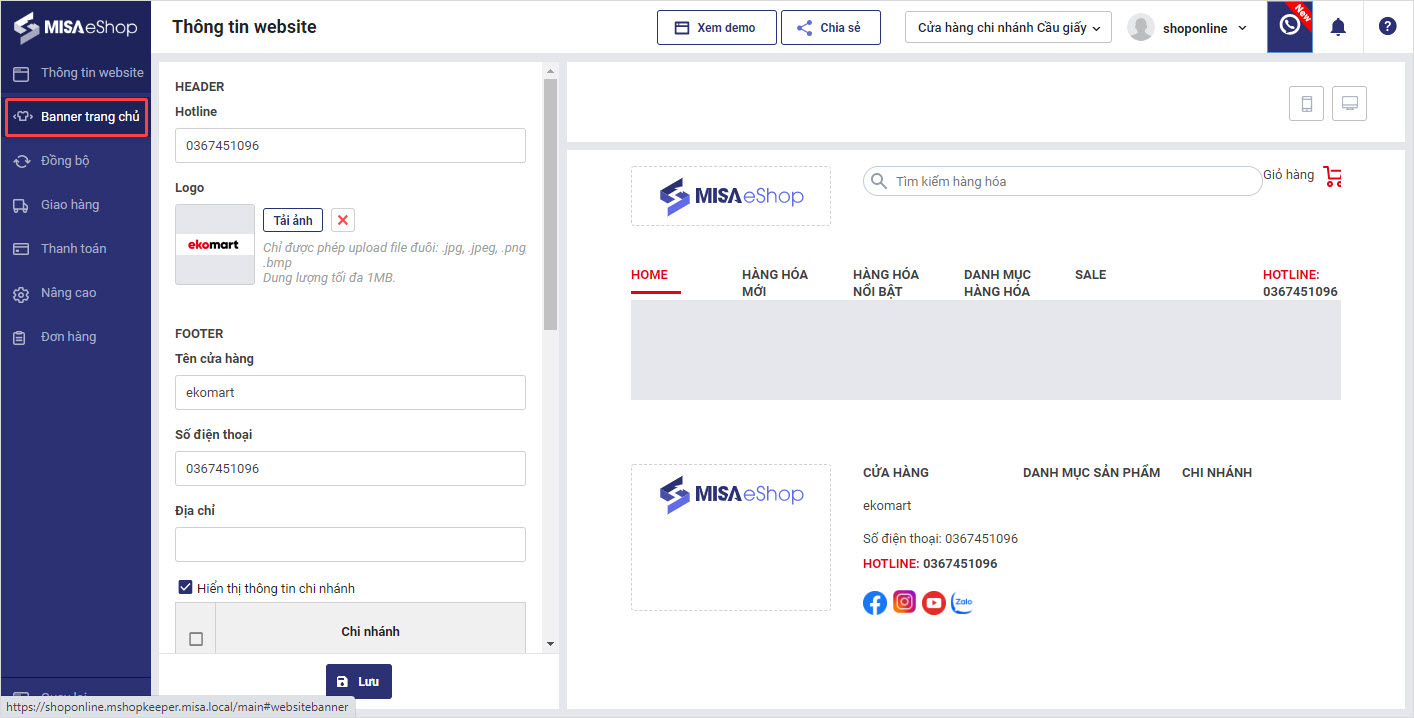Select the SALE tab in preview
This screenshot has height=718, width=1414.
1091,275
